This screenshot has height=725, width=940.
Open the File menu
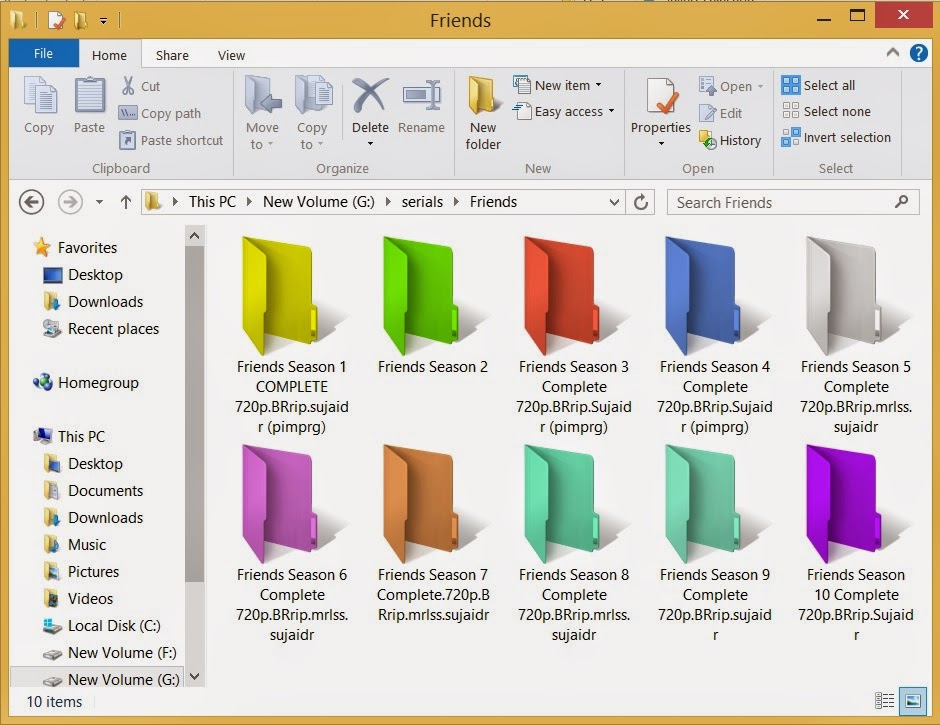(43, 53)
